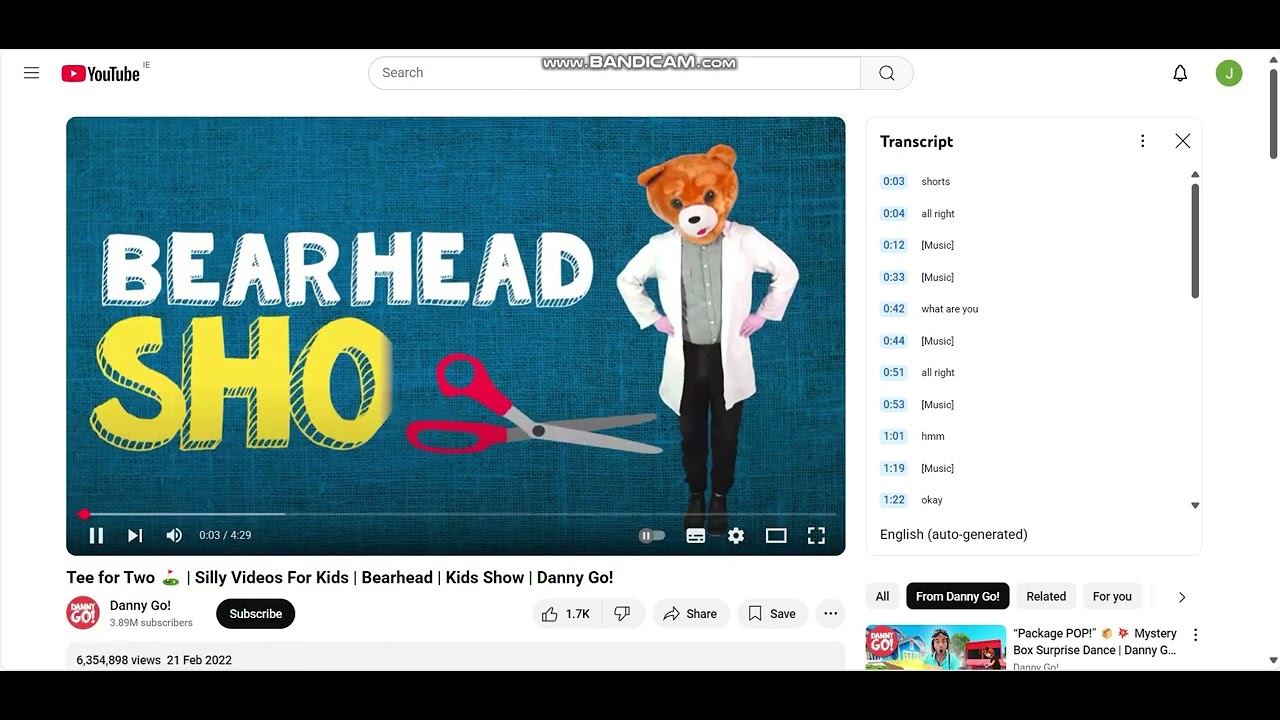Jump to 1:01 hmm transcript line
Image resolution: width=1280 pixels, height=720 pixels.
coord(1030,436)
